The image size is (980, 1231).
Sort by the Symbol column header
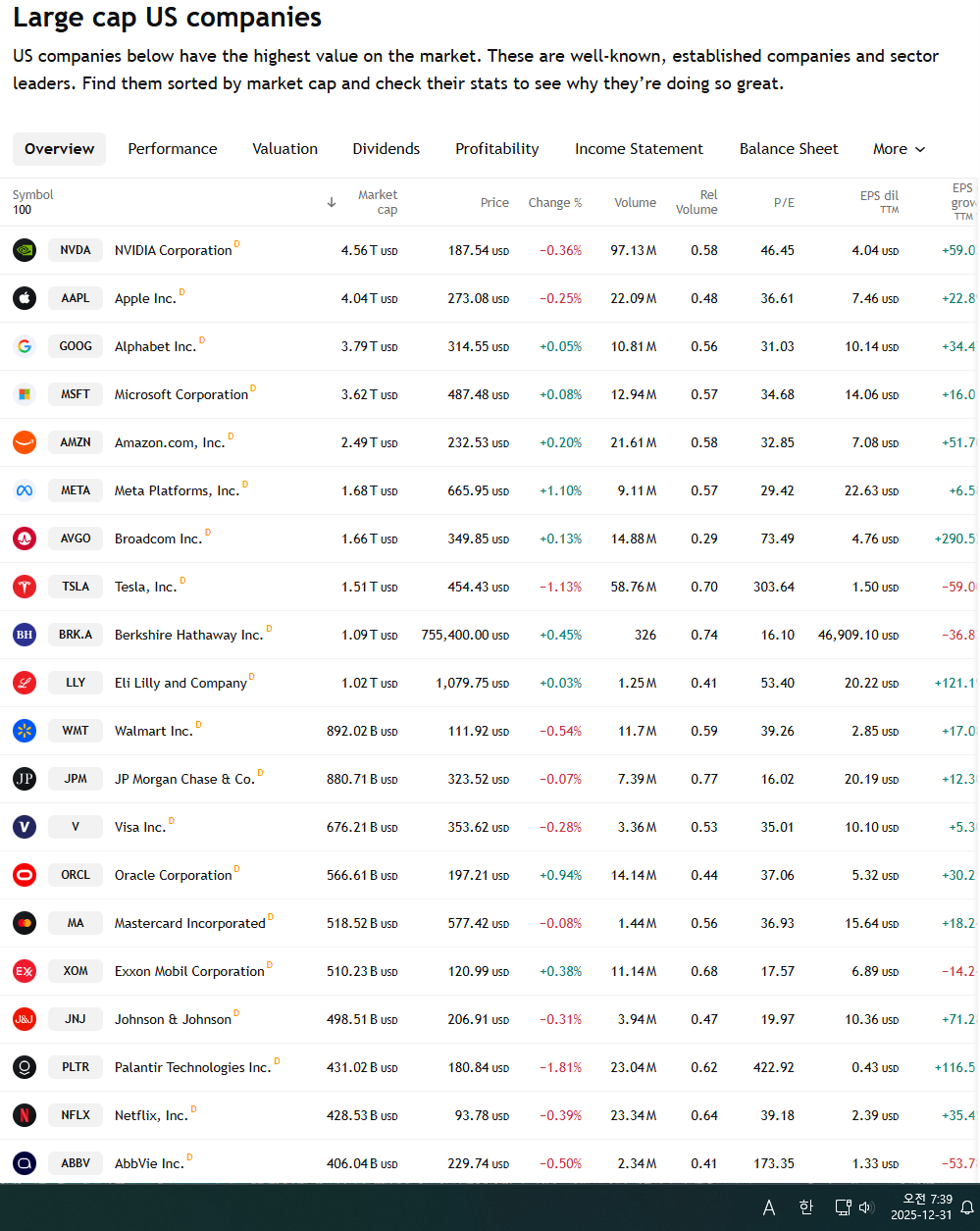[33, 195]
